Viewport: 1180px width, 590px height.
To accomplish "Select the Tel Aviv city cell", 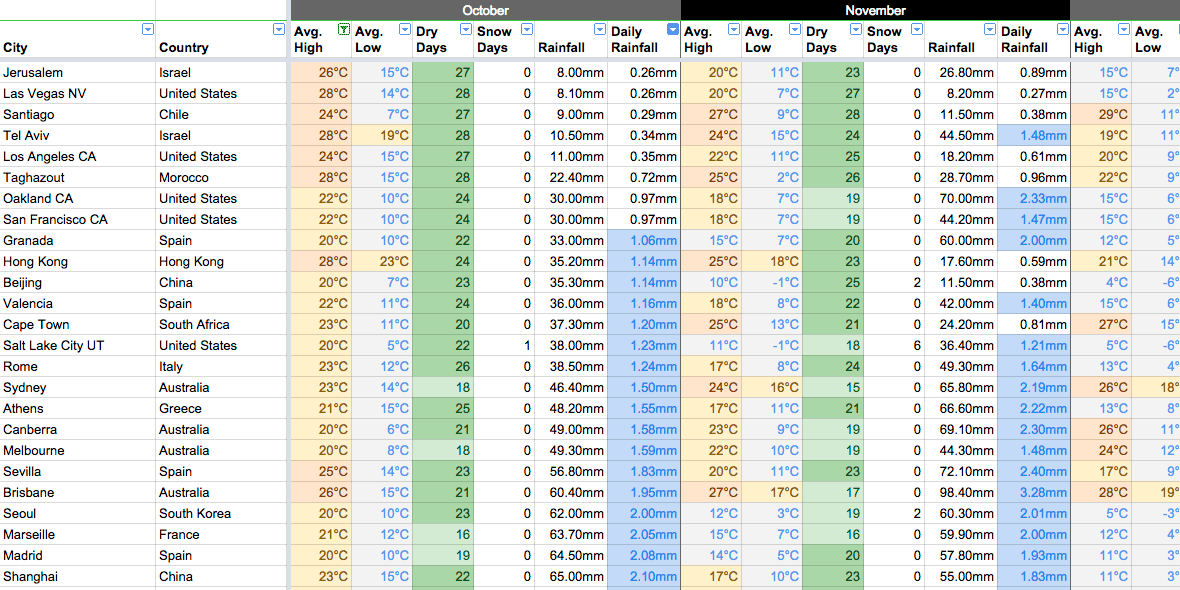I will click(x=78, y=136).
